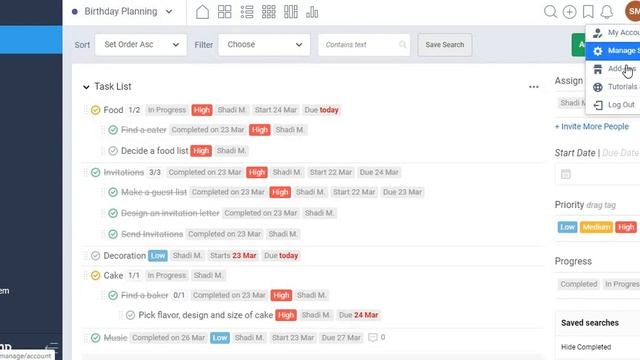Click the High tag on Food task

(202, 110)
